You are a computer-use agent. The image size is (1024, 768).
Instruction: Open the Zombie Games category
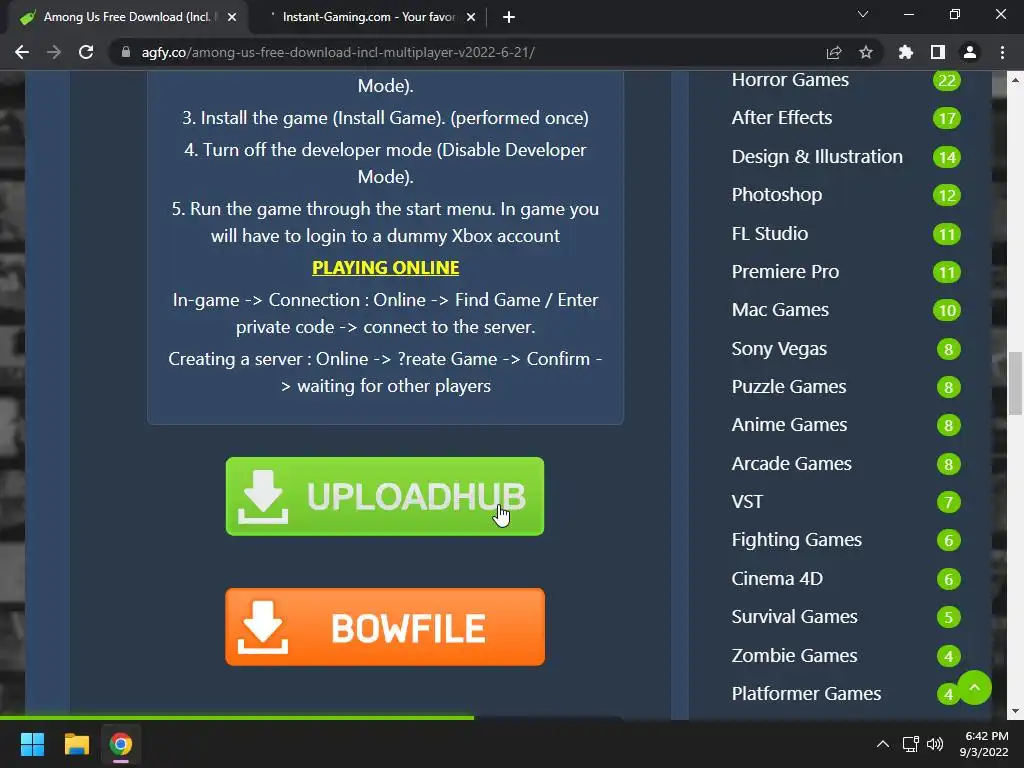click(x=794, y=656)
